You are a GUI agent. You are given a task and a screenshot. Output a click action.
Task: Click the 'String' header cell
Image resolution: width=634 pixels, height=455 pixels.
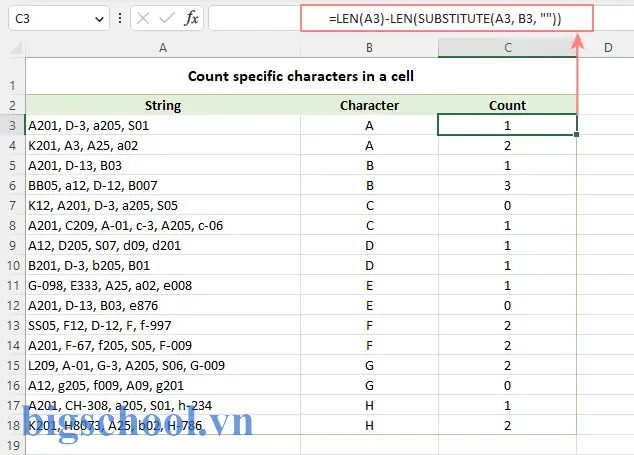pos(163,105)
